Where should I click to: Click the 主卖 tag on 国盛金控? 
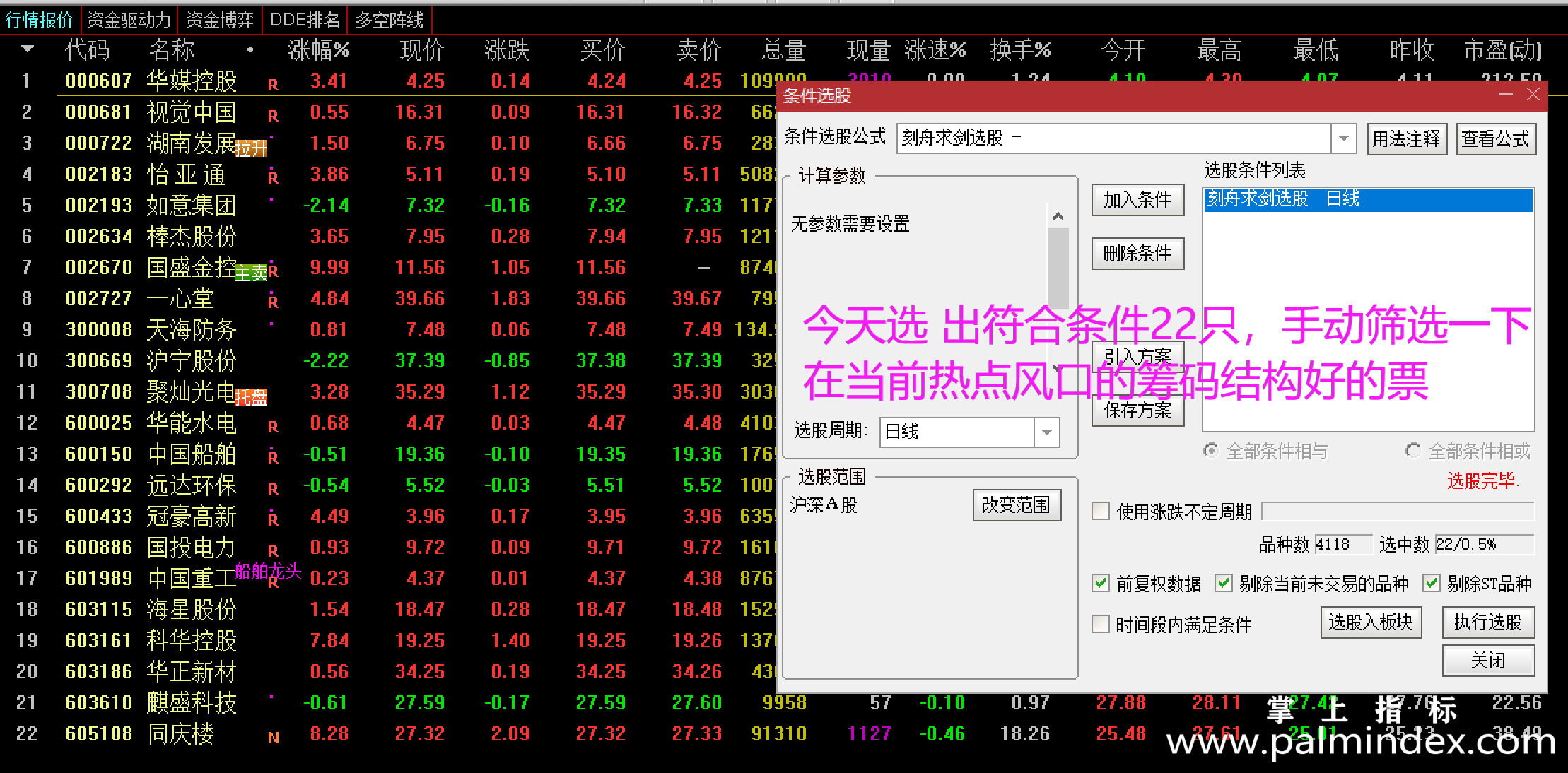(251, 273)
